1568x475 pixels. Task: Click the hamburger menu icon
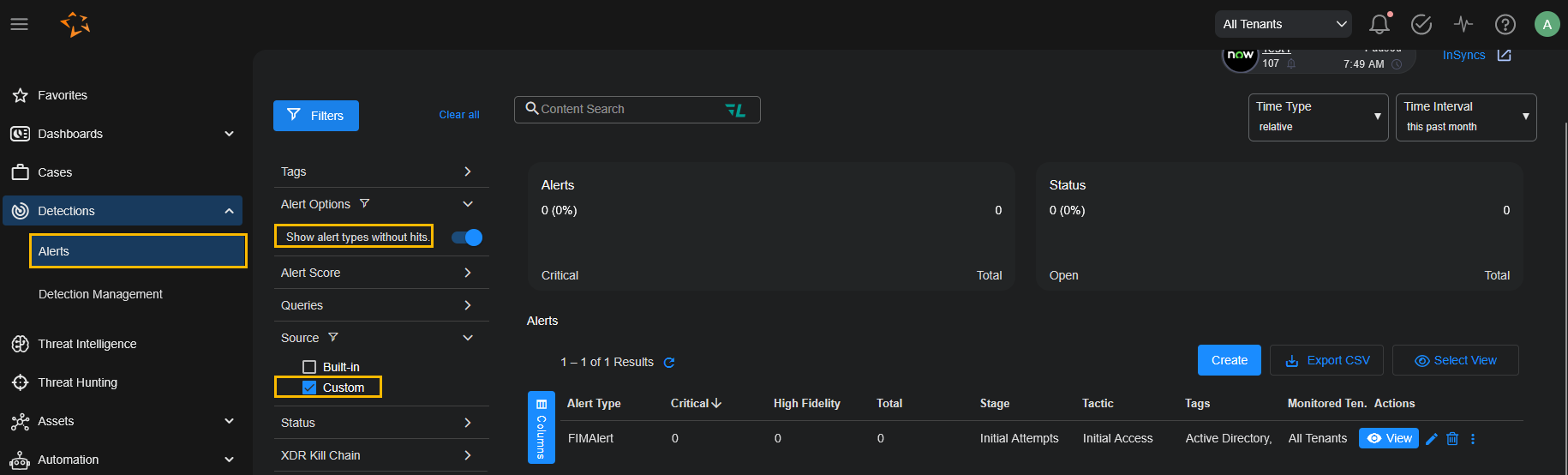(x=19, y=24)
